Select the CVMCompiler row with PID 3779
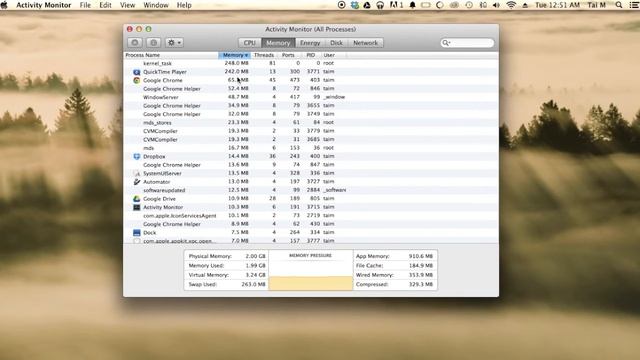The image size is (640, 360). coord(311,131)
